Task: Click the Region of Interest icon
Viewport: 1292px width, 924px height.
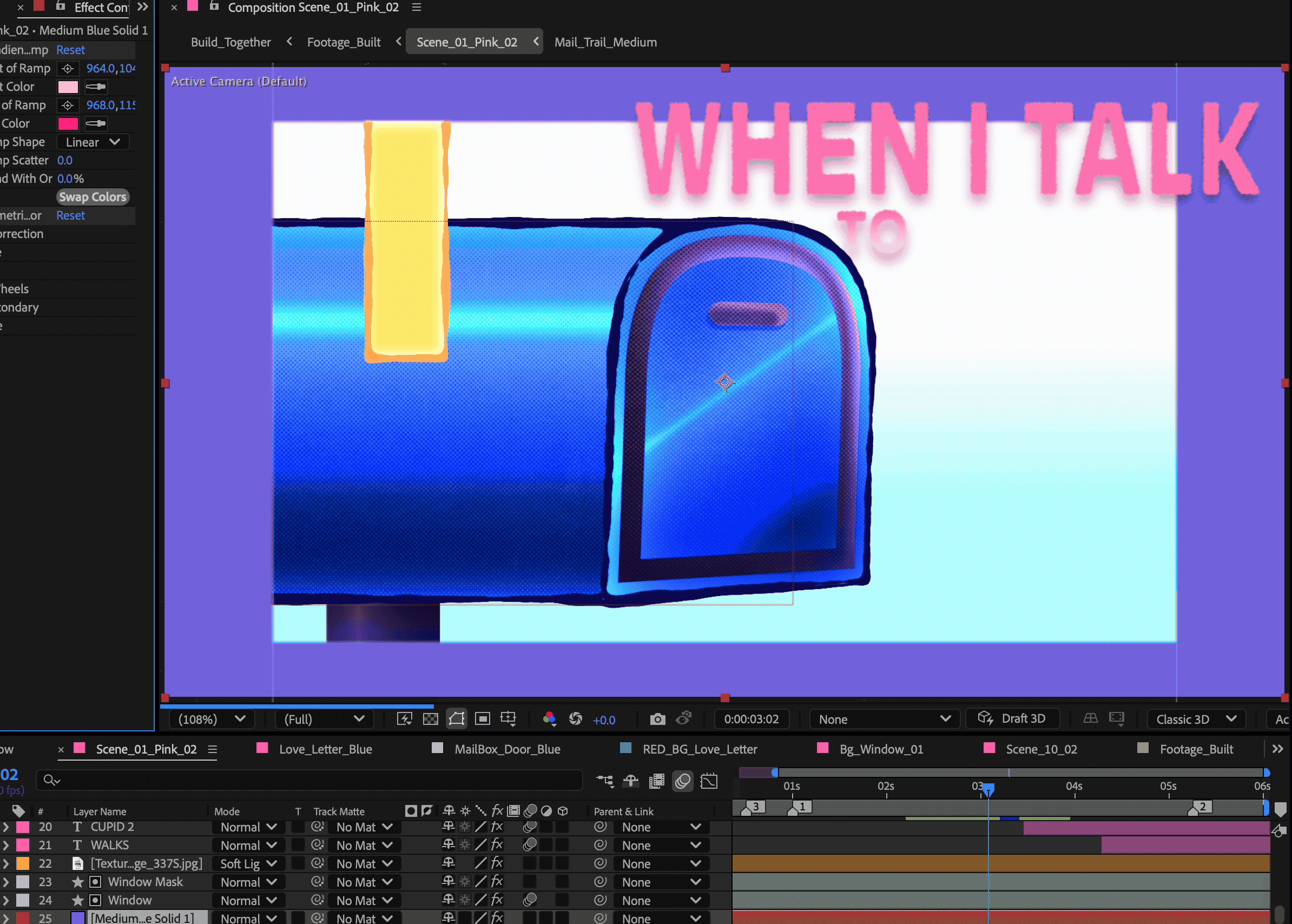Action: (483, 719)
